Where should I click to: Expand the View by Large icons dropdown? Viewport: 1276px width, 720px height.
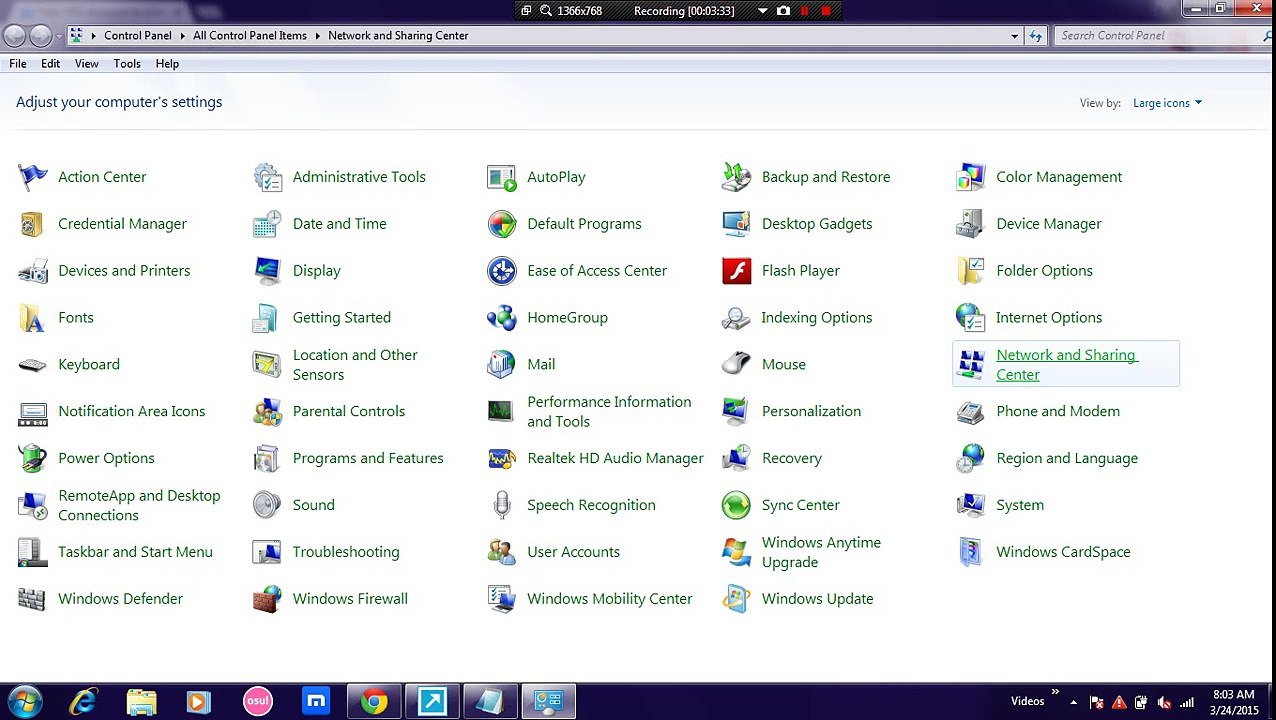[x=1167, y=103]
